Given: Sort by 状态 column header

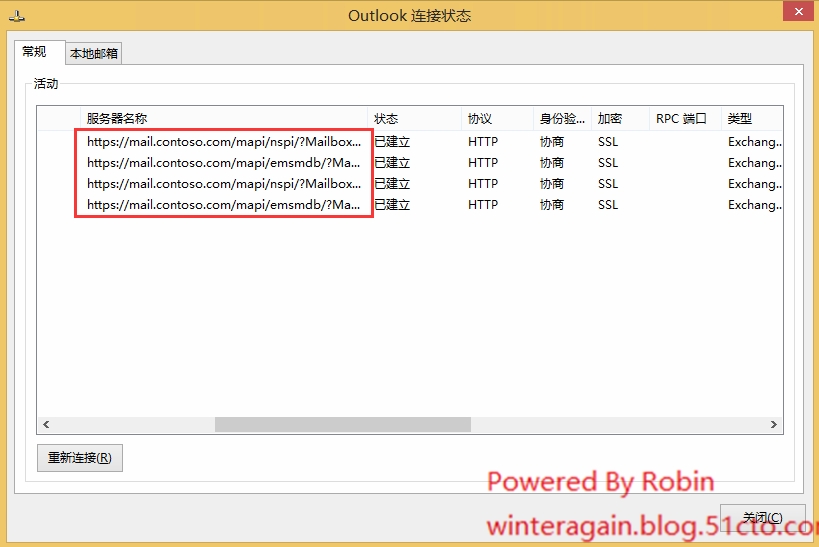Looking at the screenshot, I should pos(414,119).
